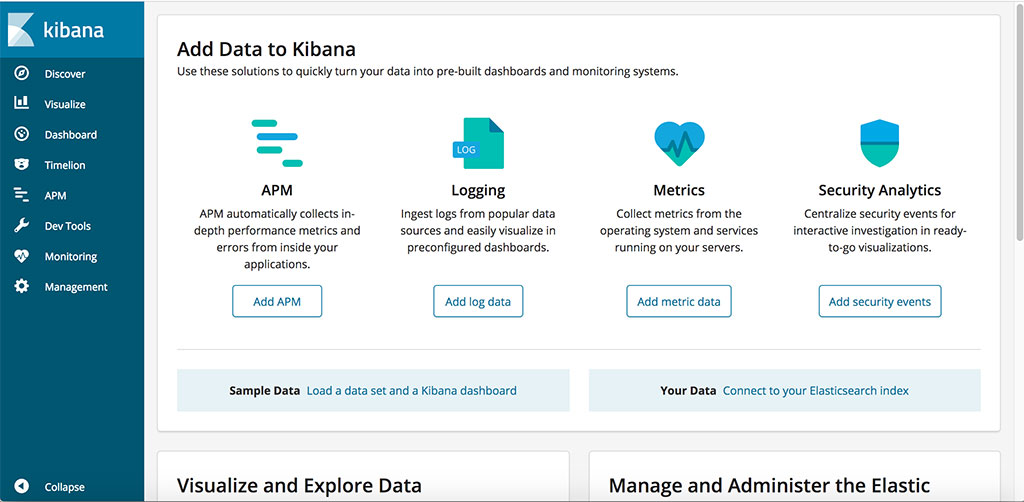Click the Add security events button
This screenshot has width=1024, height=502.
tap(880, 302)
